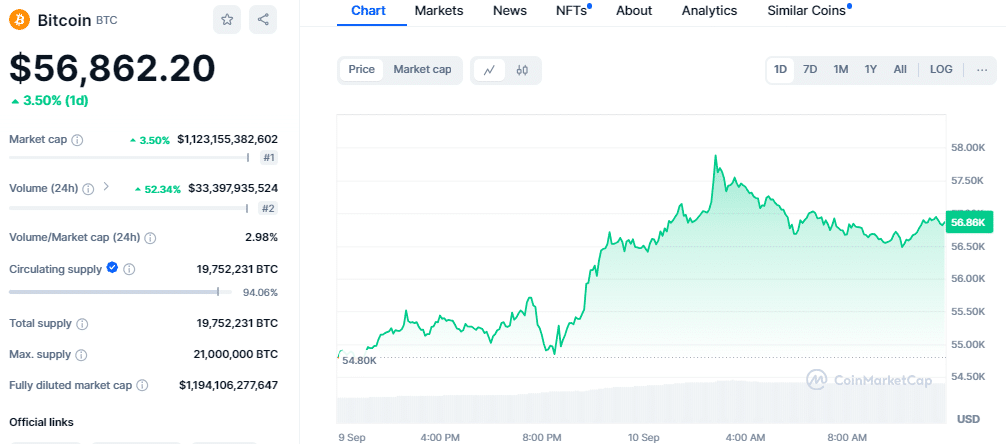Open the NFTs tab

(x=573, y=11)
